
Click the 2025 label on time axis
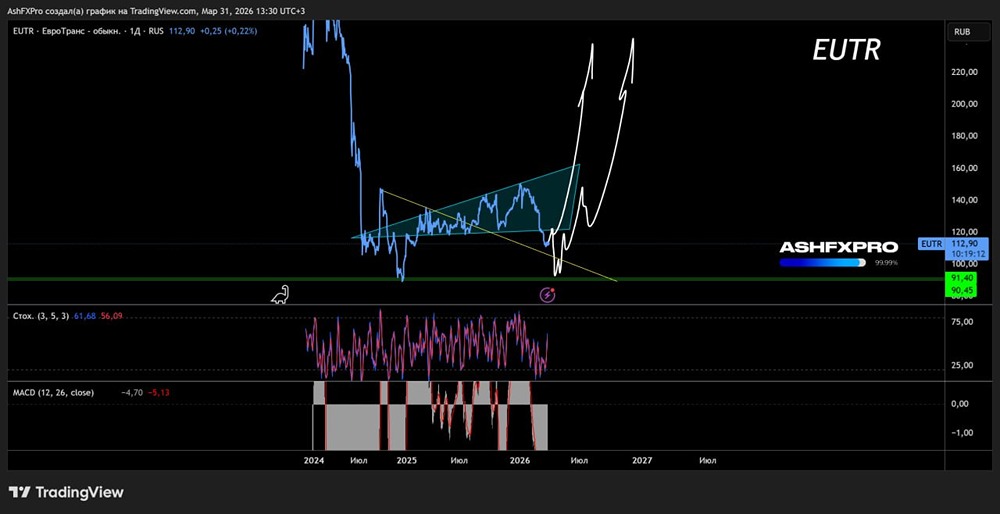coord(406,460)
